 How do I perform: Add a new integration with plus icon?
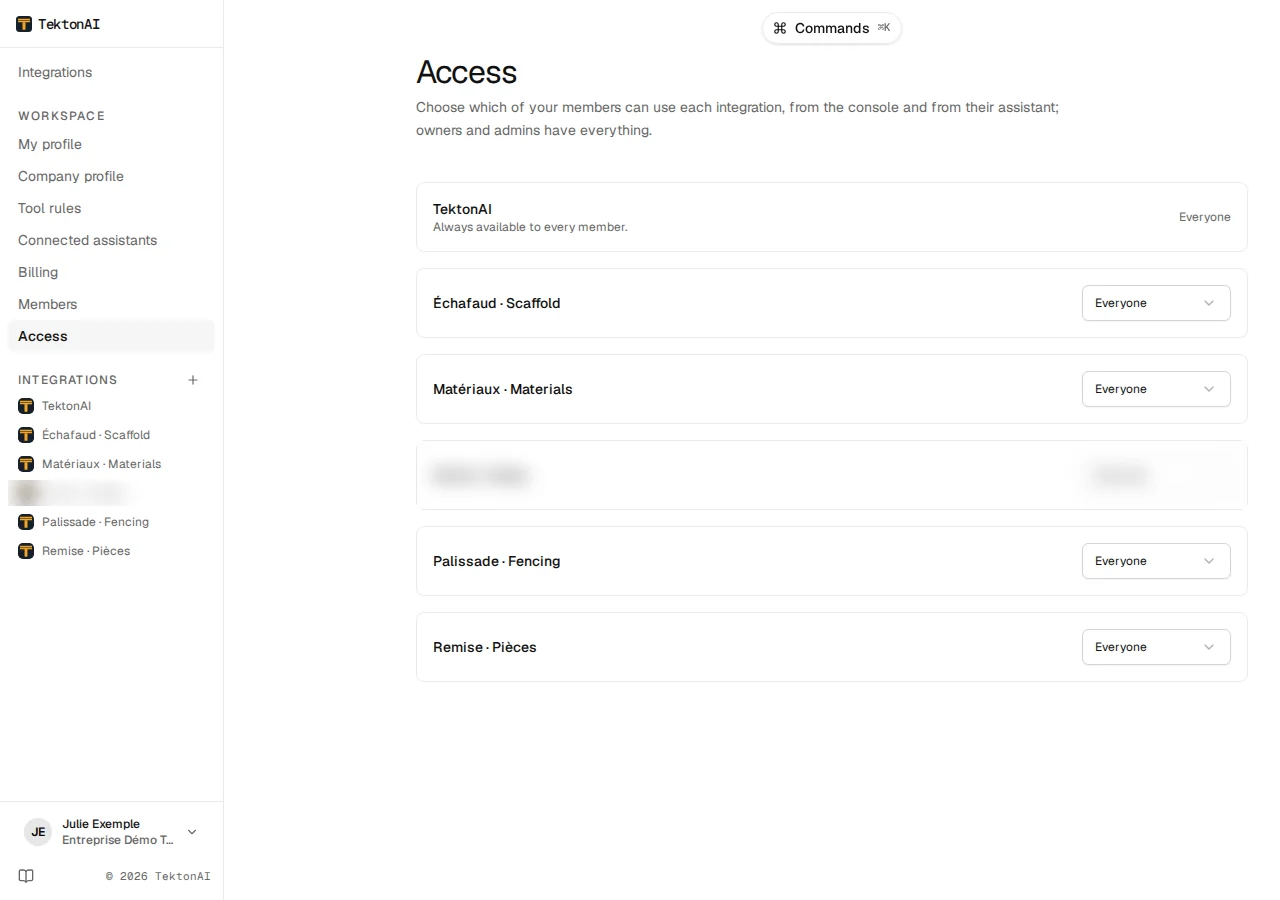tap(193, 380)
